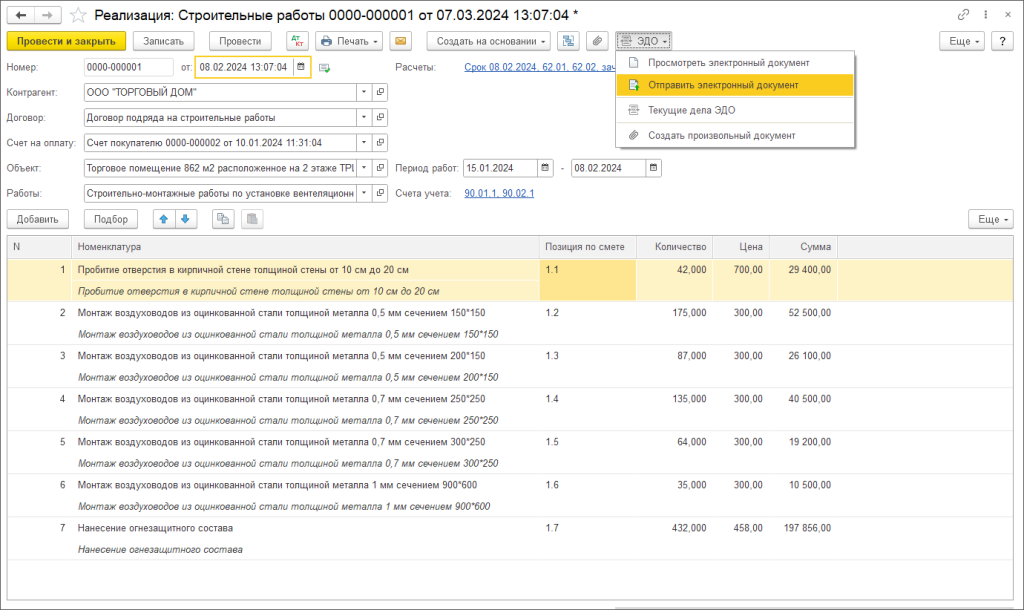The width and height of the screenshot is (1024, 610).
Task: Open calendar picker for document date
Action: [x=300, y=67]
